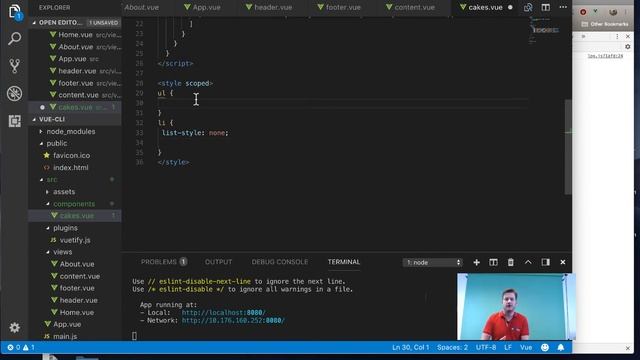The height and width of the screenshot is (360, 640).
Task: Switch to the footer.vue editor tab
Action: (x=343, y=7)
